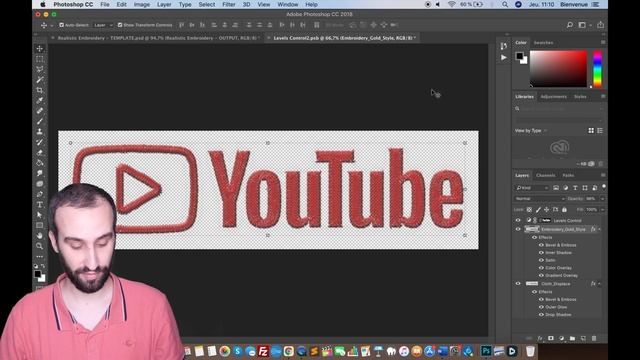Click the foreground color swatch in toolbar

[x=38, y=274]
